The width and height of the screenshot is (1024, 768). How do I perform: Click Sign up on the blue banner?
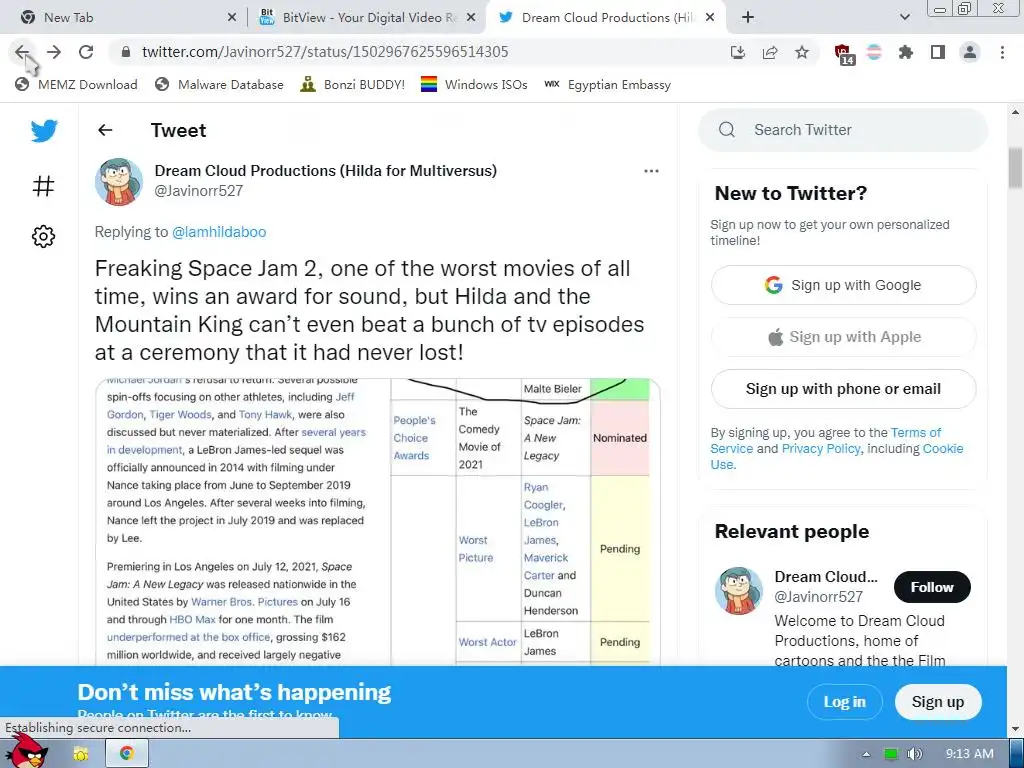point(938,702)
